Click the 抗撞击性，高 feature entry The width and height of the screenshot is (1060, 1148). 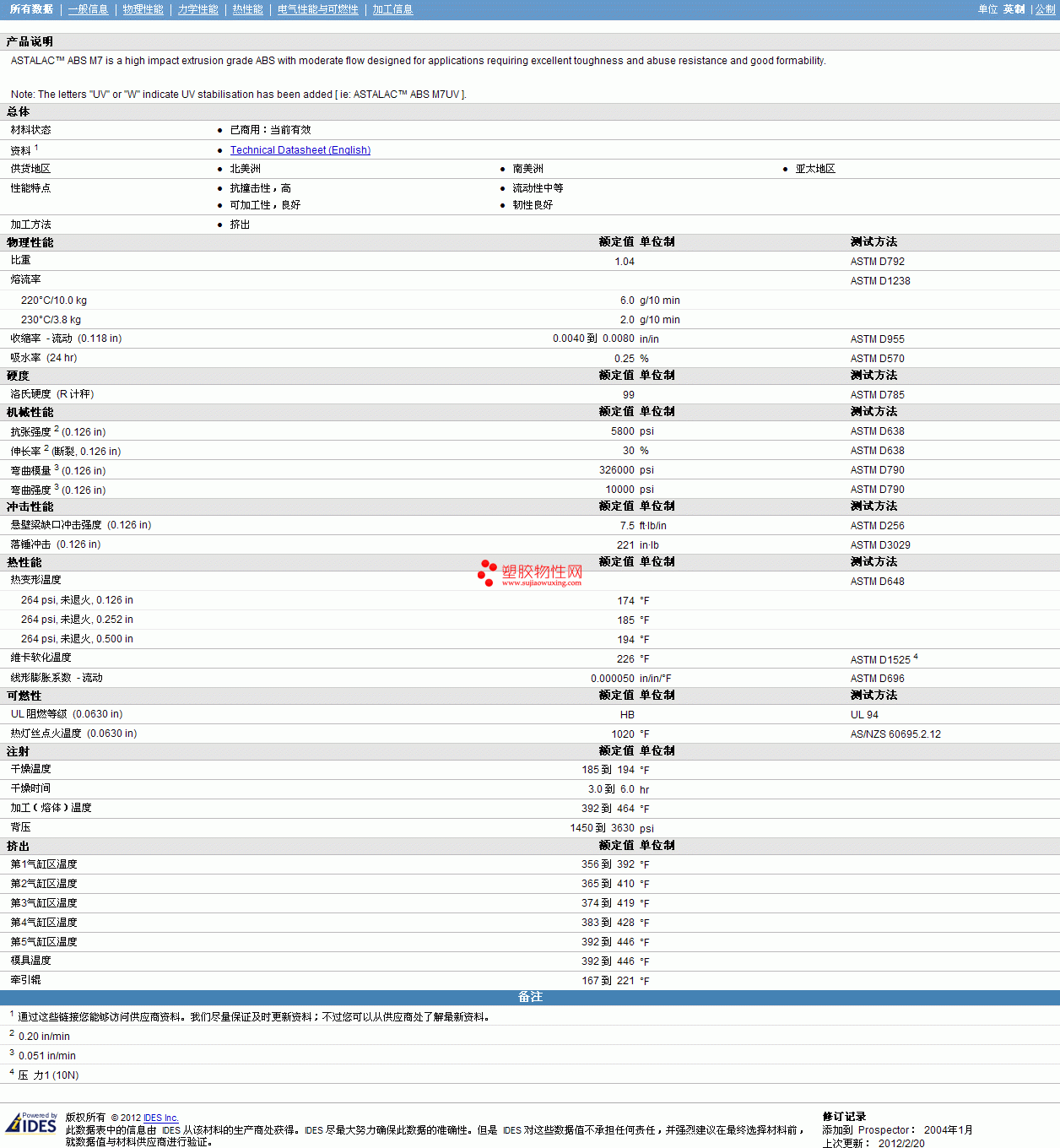(x=261, y=188)
